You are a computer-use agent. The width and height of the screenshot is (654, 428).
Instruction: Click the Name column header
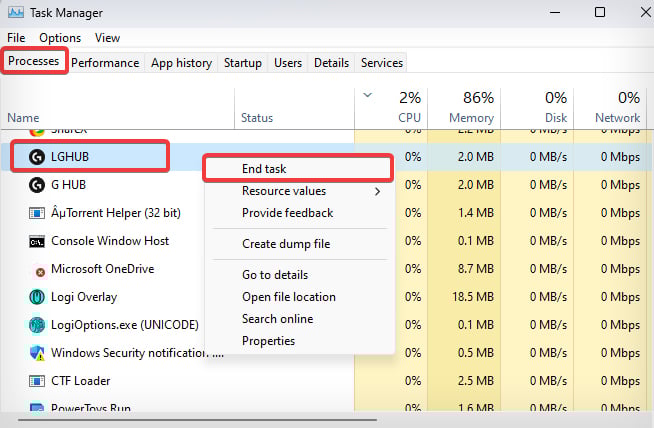tap(23, 118)
